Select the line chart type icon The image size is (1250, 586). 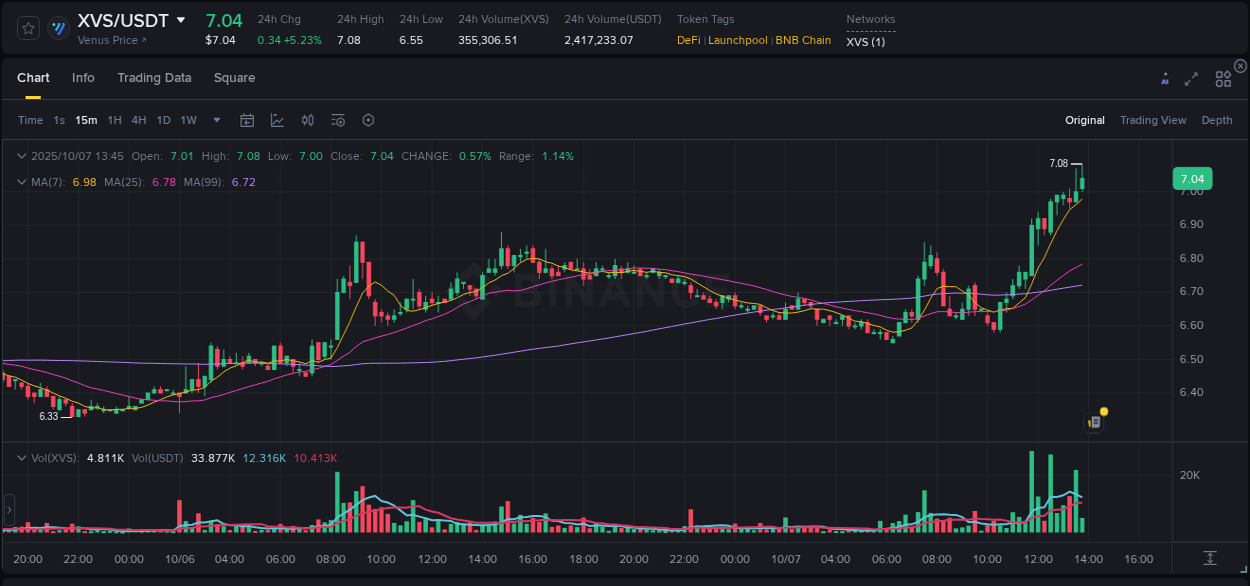tap(277, 120)
